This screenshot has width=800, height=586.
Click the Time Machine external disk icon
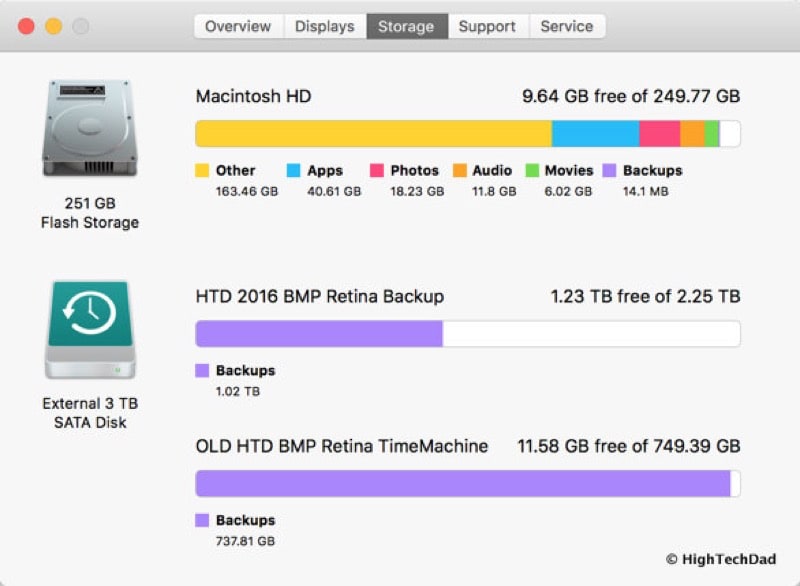(89, 329)
